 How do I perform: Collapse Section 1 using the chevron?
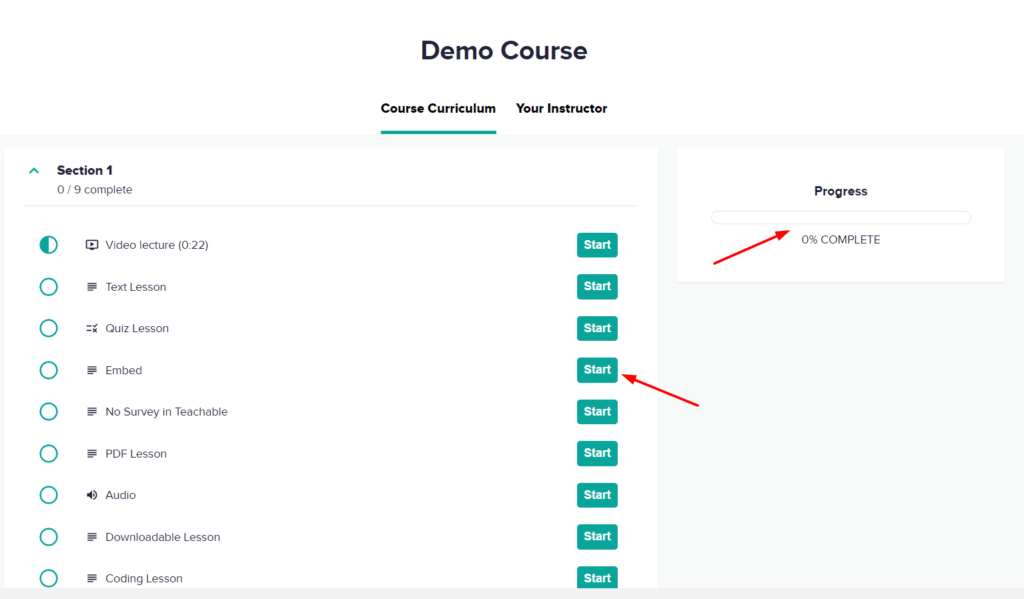[x=33, y=170]
